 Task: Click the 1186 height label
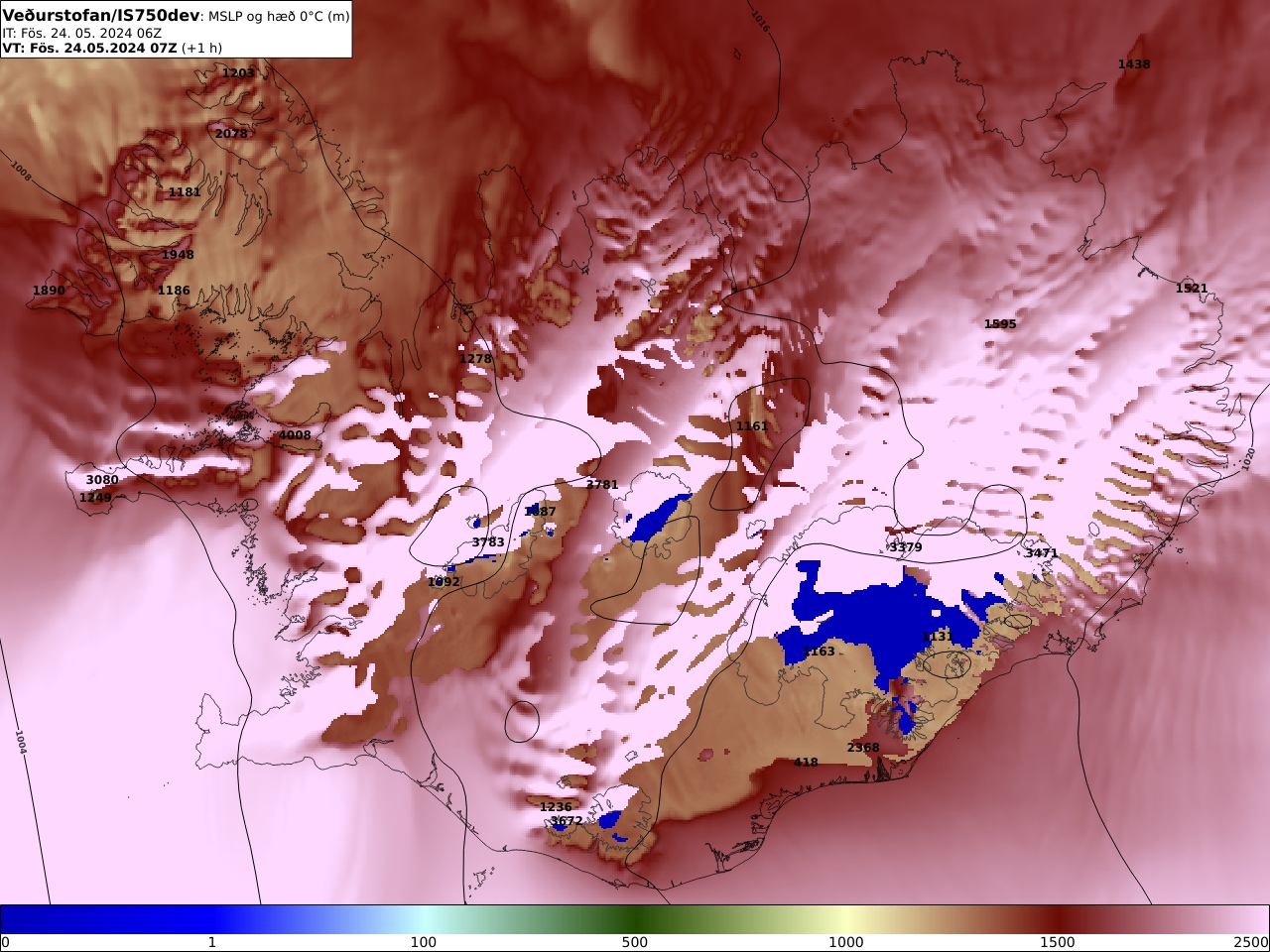(x=174, y=291)
